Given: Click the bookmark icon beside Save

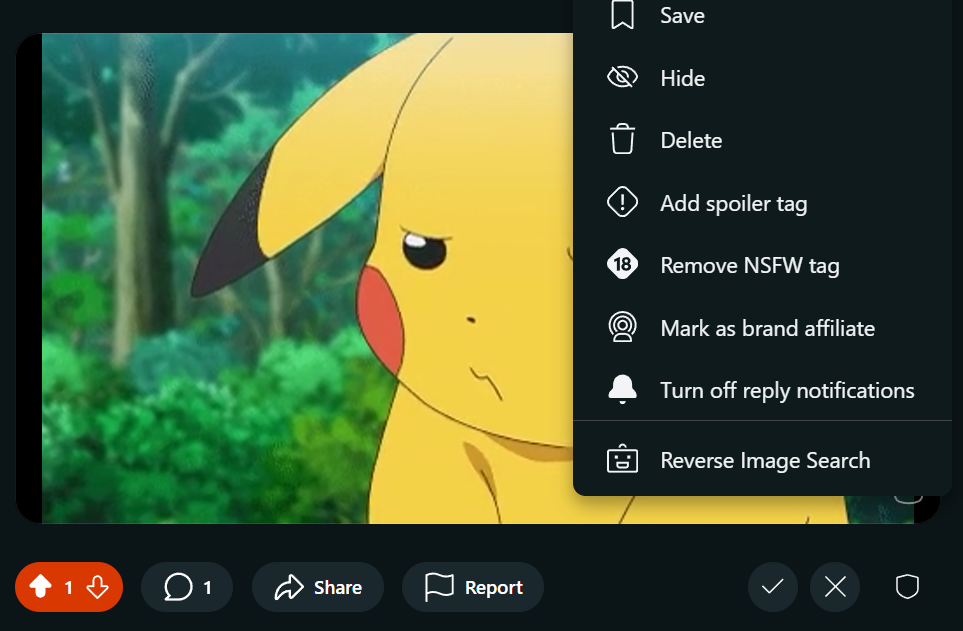Looking at the screenshot, I should click(622, 15).
